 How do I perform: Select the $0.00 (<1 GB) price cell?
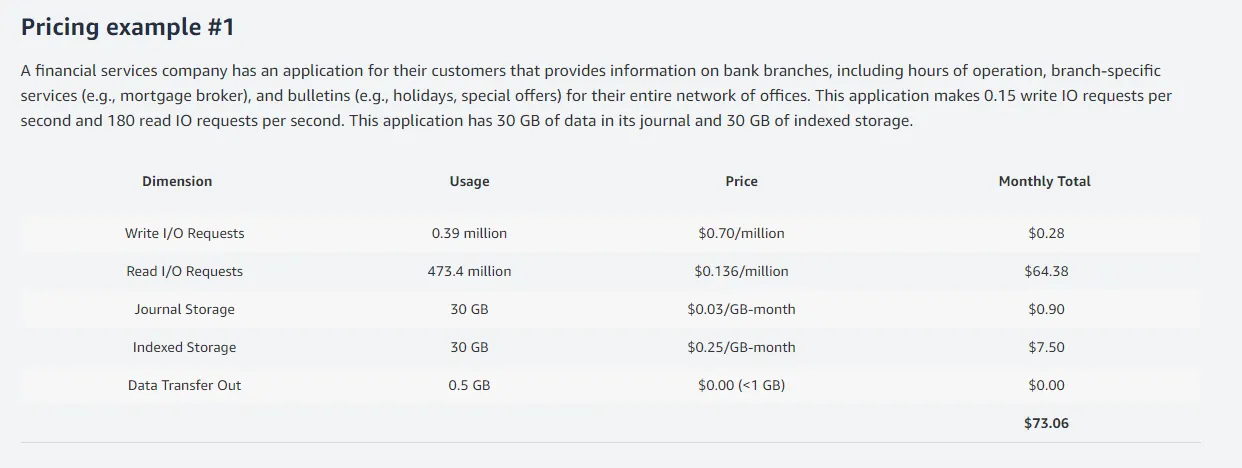(741, 385)
